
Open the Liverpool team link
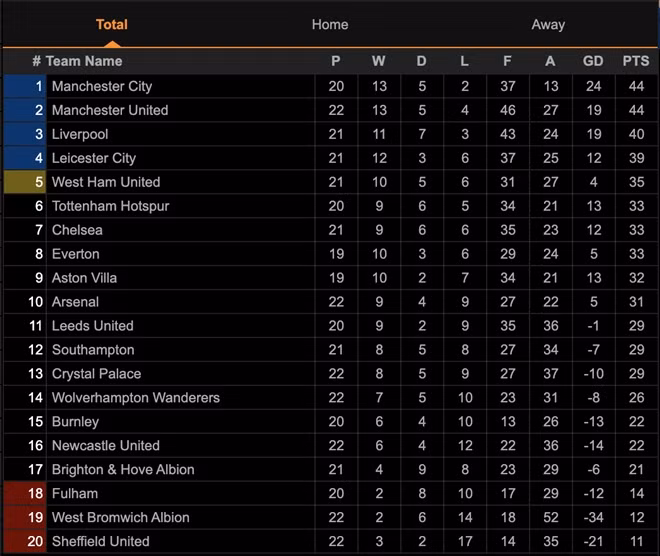80,134
